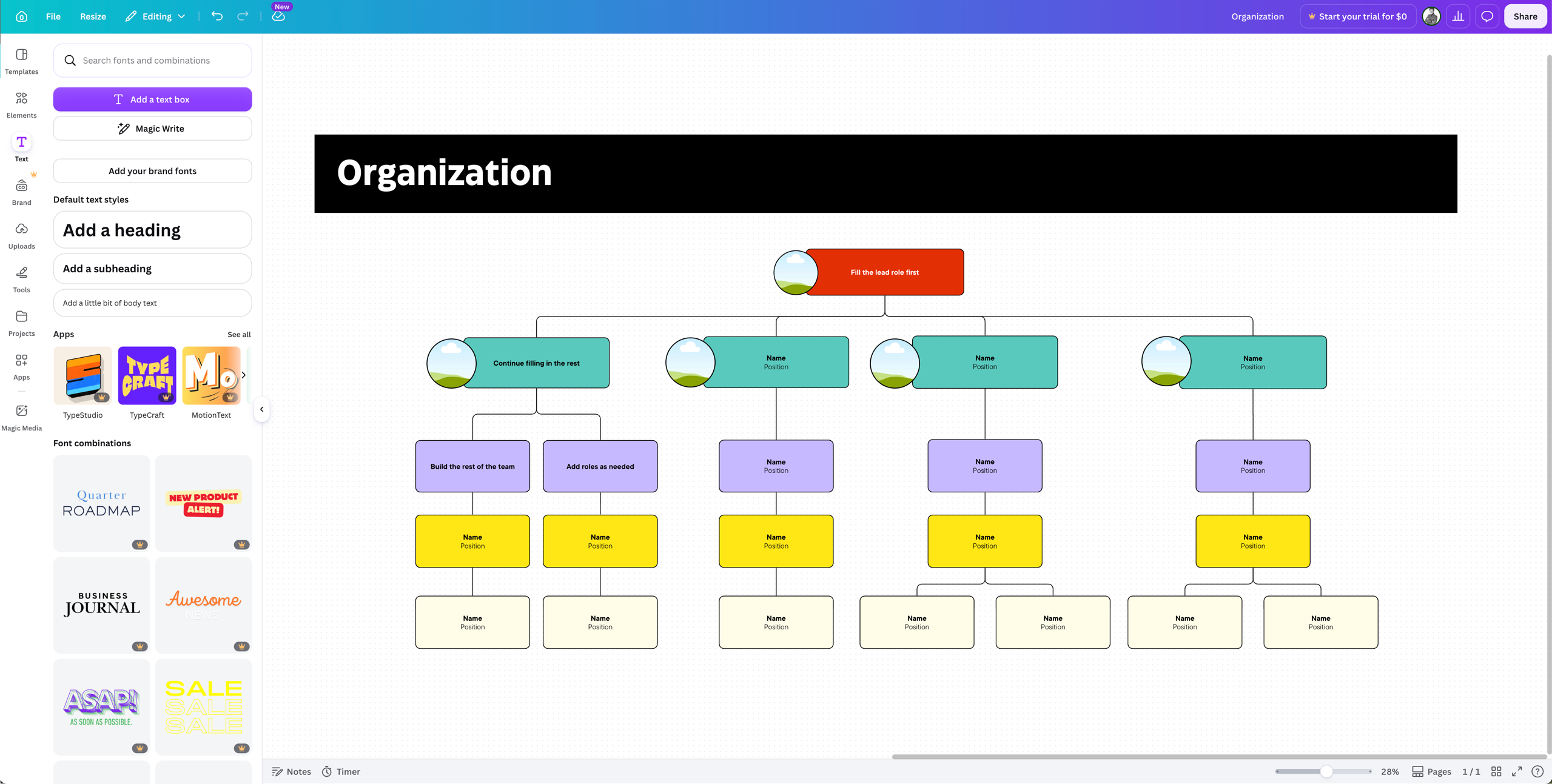Viewport: 1552px width, 784px height.
Task: Select the SALE font combination
Action: [204, 707]
